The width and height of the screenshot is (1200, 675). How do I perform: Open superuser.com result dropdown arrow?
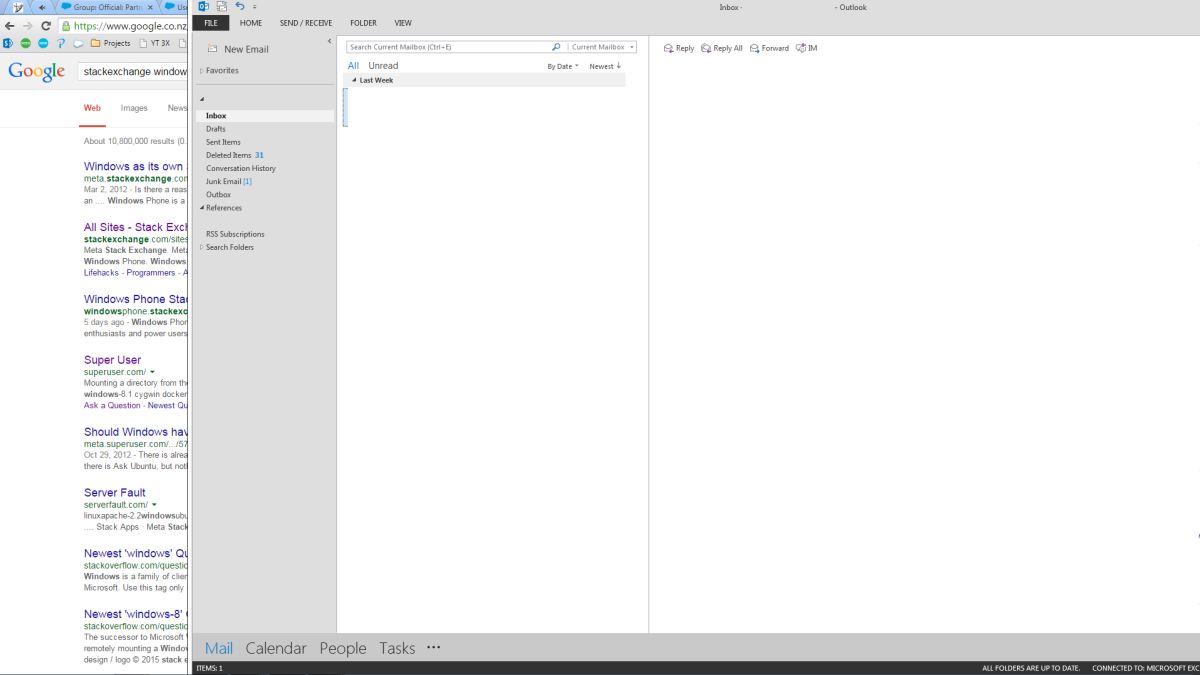152,373
